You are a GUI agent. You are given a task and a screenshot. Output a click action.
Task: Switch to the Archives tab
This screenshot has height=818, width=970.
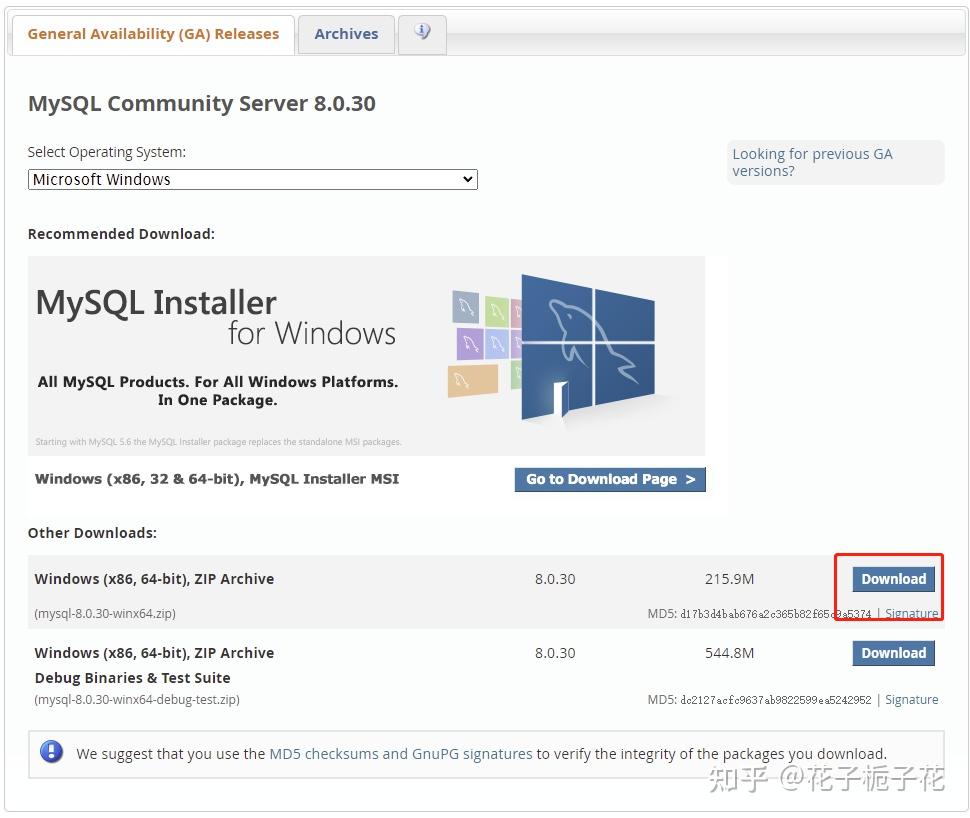click(x=346, y=33)
